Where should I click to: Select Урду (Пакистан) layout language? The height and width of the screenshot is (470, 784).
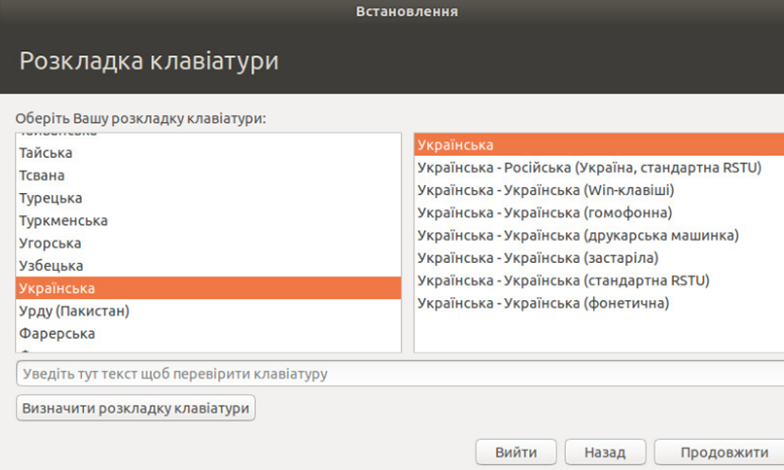(74, 311)
